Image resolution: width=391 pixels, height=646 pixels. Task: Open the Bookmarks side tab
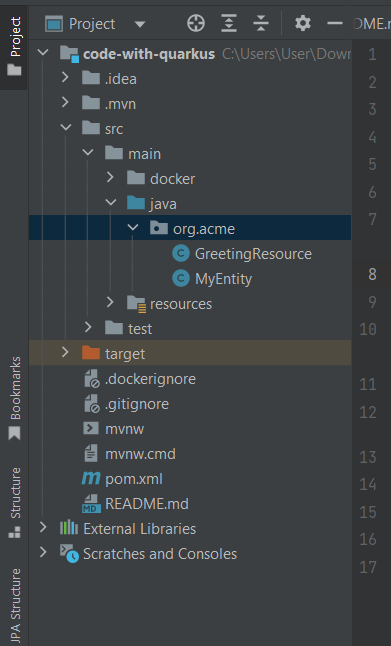click(x=15, y=398)
